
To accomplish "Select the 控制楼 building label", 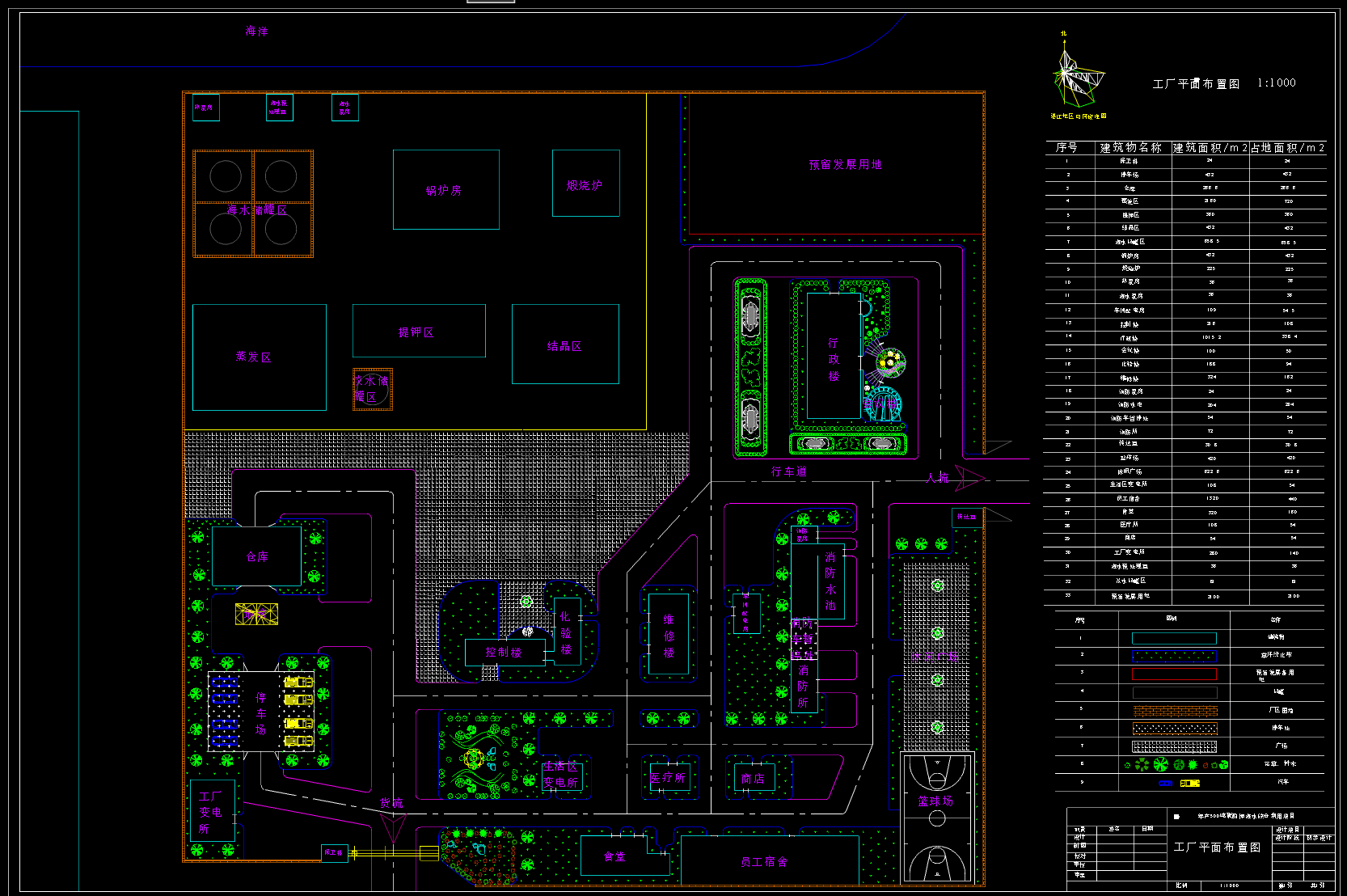I will coord(503,653).
